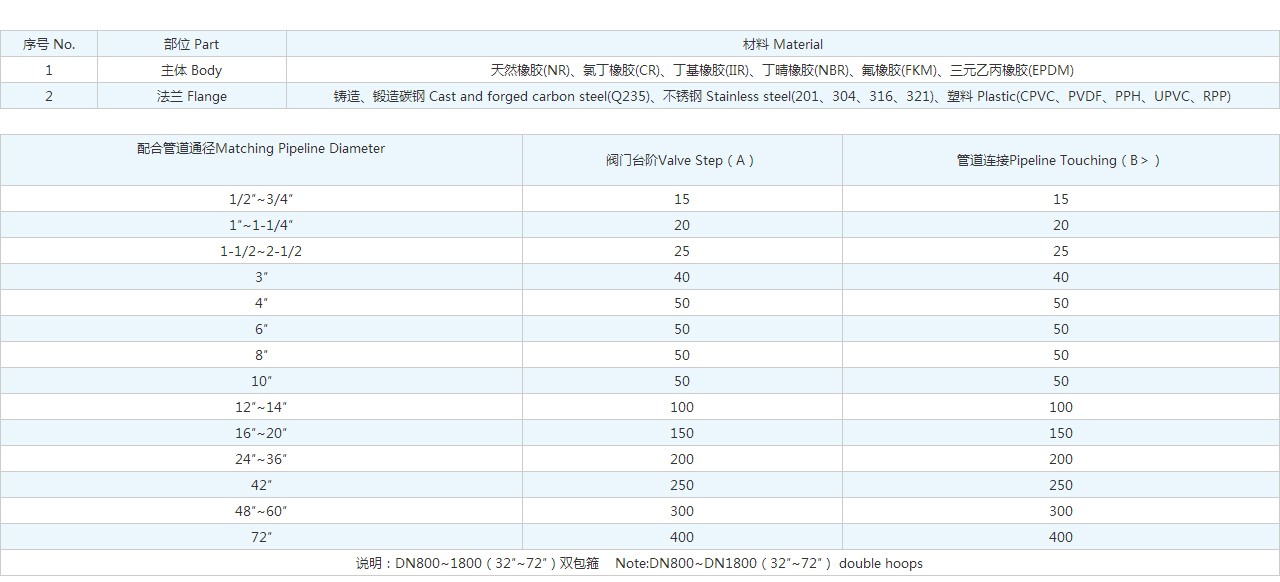Click the 16"~20" diameter cell
Viewport: 1280px width, 582px height.
(x=261, y=433)
